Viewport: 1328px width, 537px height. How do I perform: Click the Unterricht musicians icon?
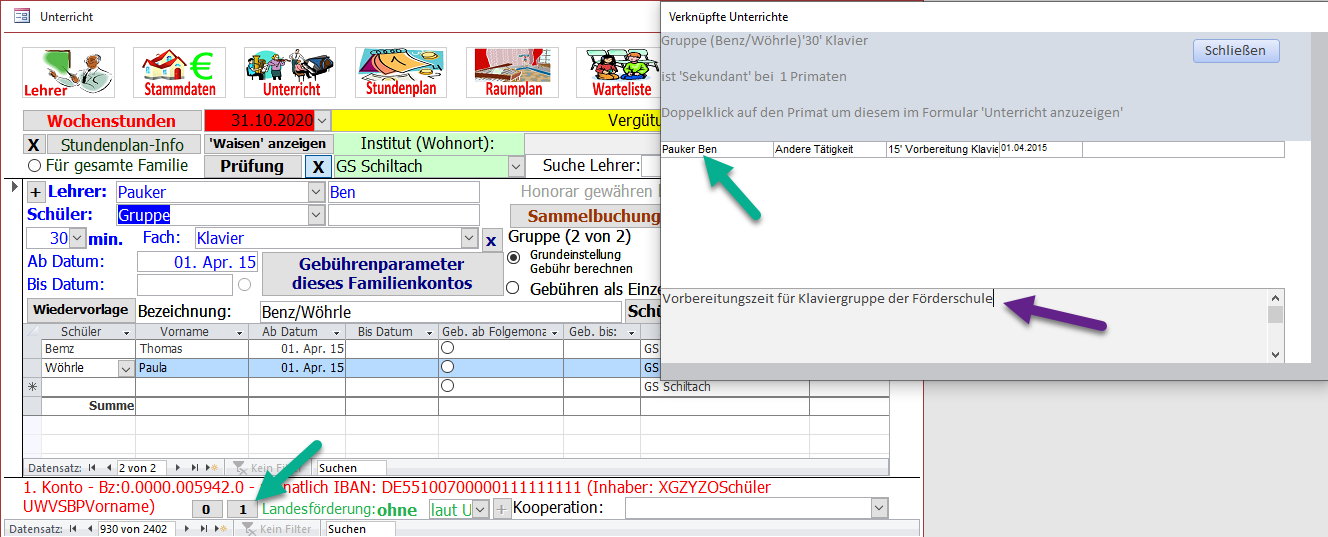[290, 73]
